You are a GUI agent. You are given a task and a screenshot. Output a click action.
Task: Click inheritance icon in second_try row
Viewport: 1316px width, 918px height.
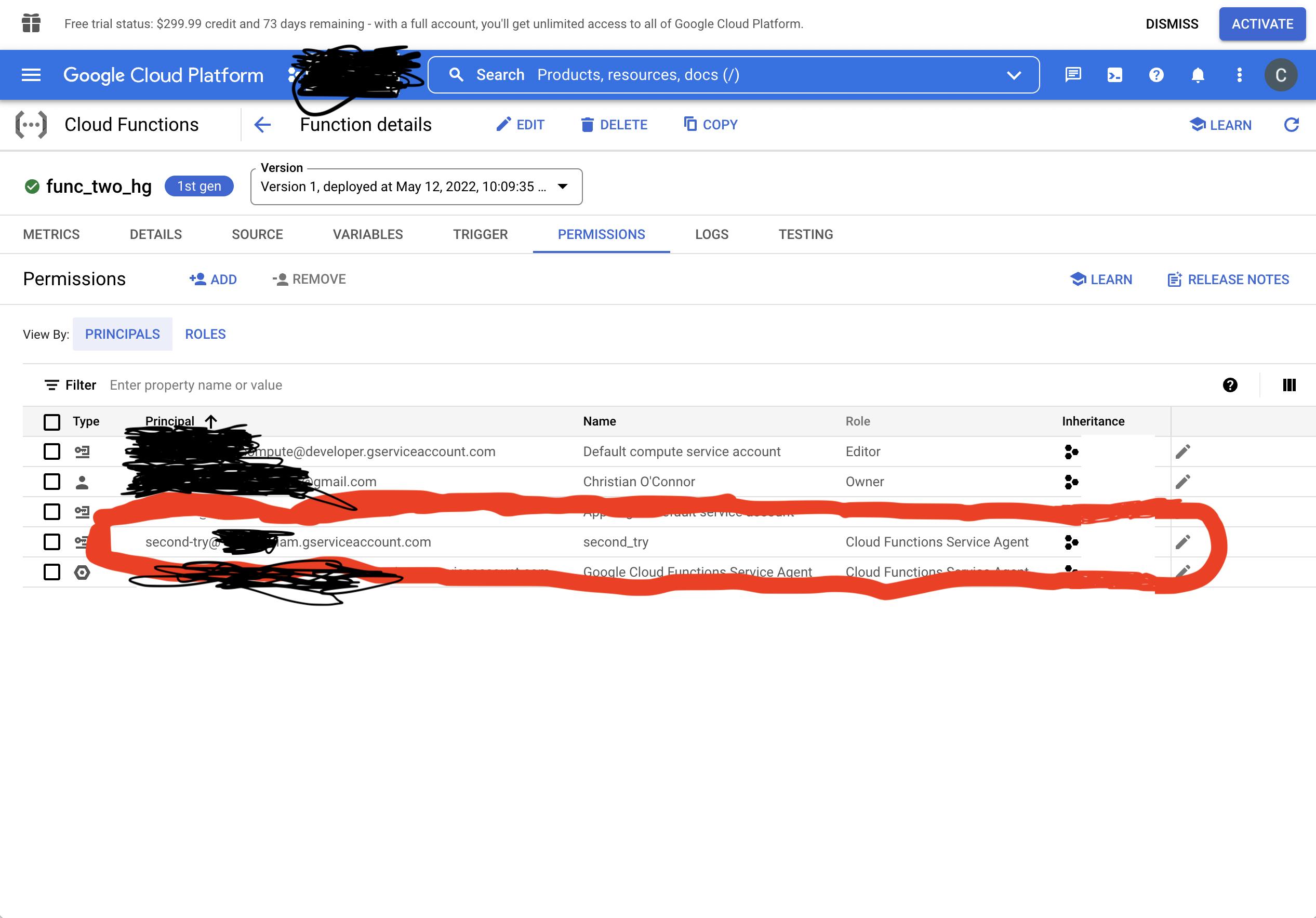tap(1071, 542)
